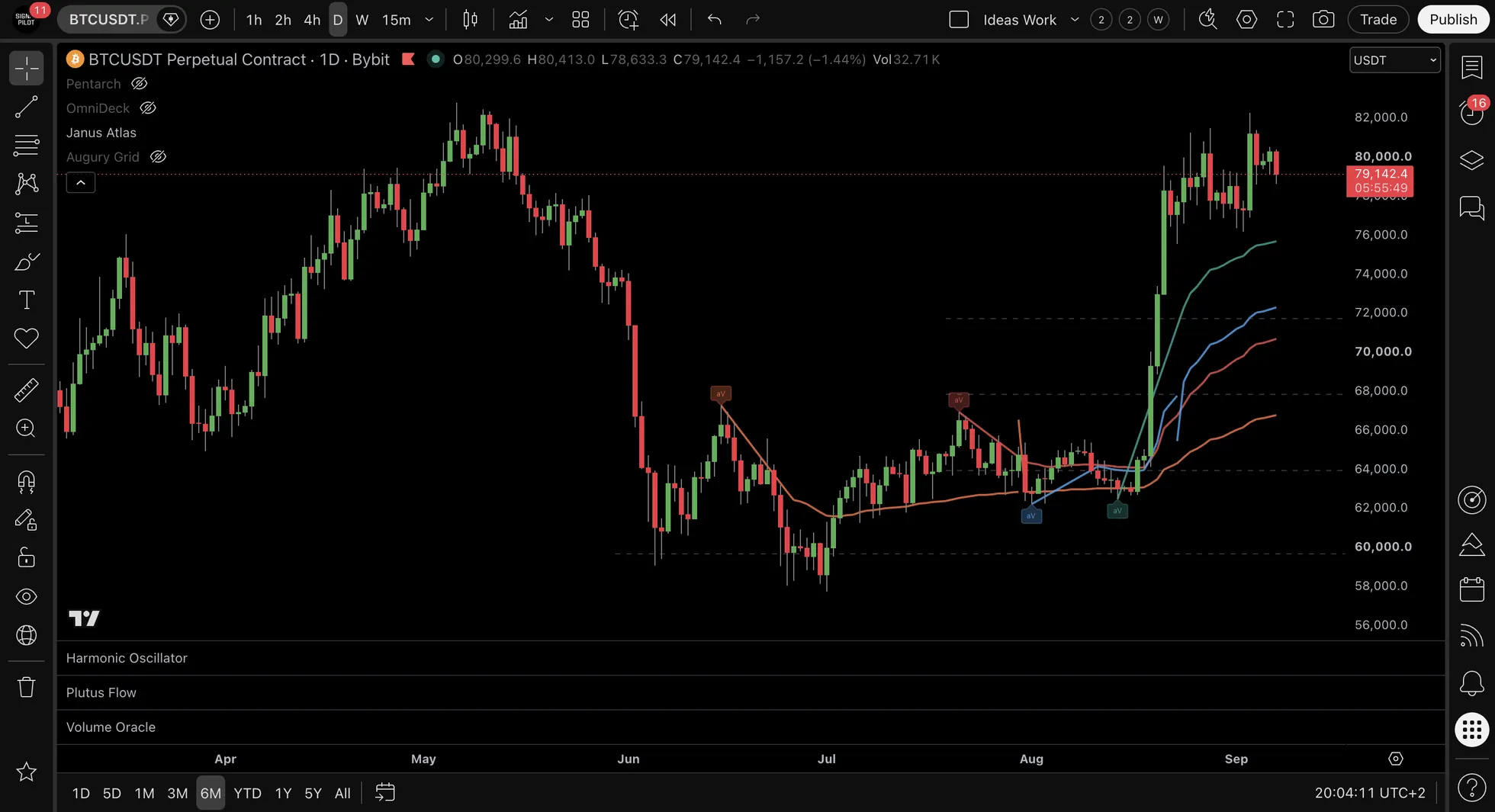Viewport: 1495px width, 812px height.
Task: Switch to the 4h timeframe
Action: (x=312, y=20)
